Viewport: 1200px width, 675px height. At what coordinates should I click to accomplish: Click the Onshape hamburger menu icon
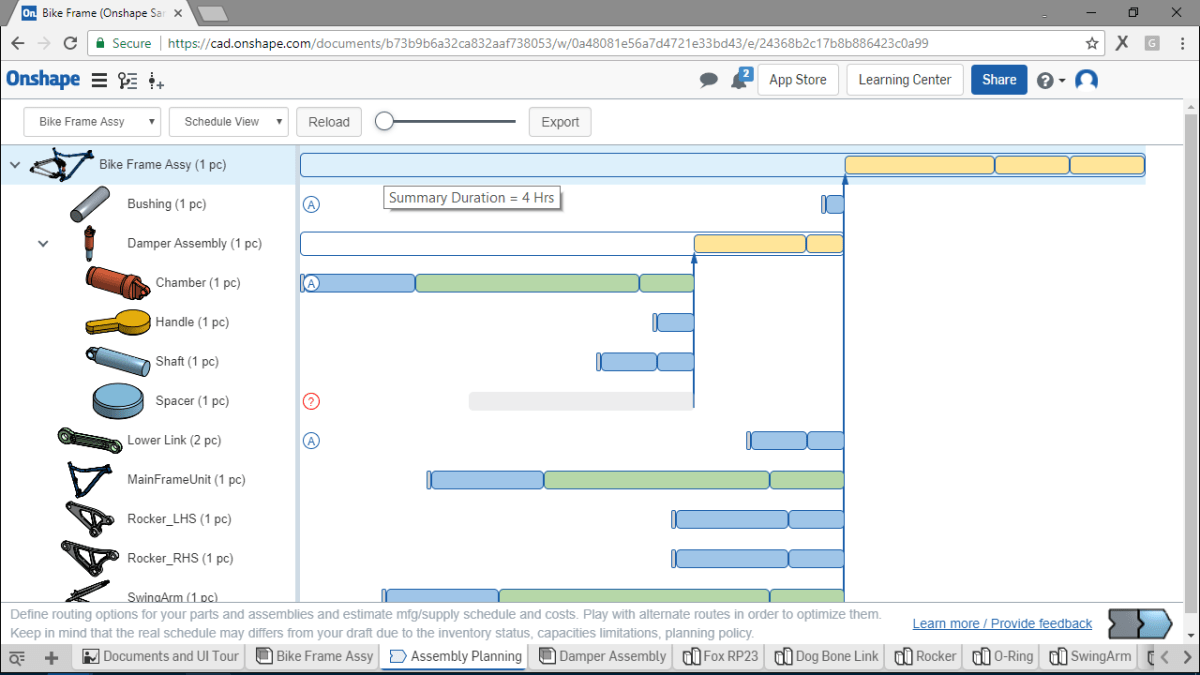point(97,80)
